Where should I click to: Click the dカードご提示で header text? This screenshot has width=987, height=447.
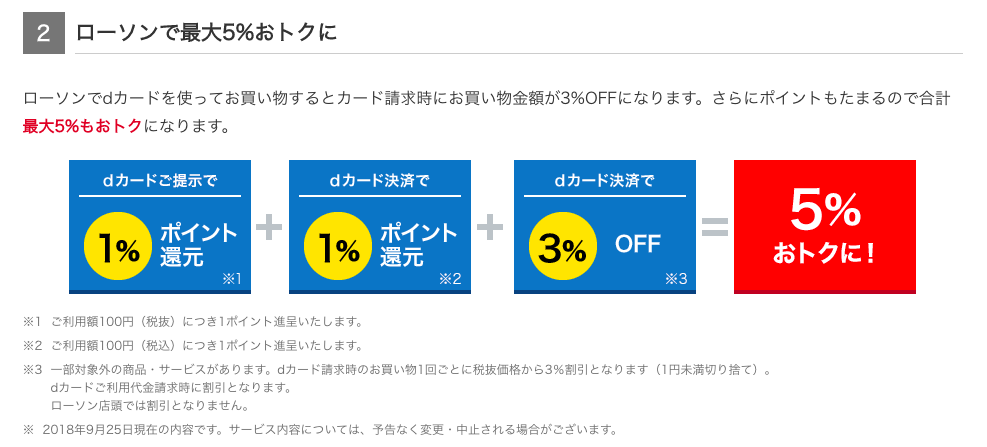(160, 181)
